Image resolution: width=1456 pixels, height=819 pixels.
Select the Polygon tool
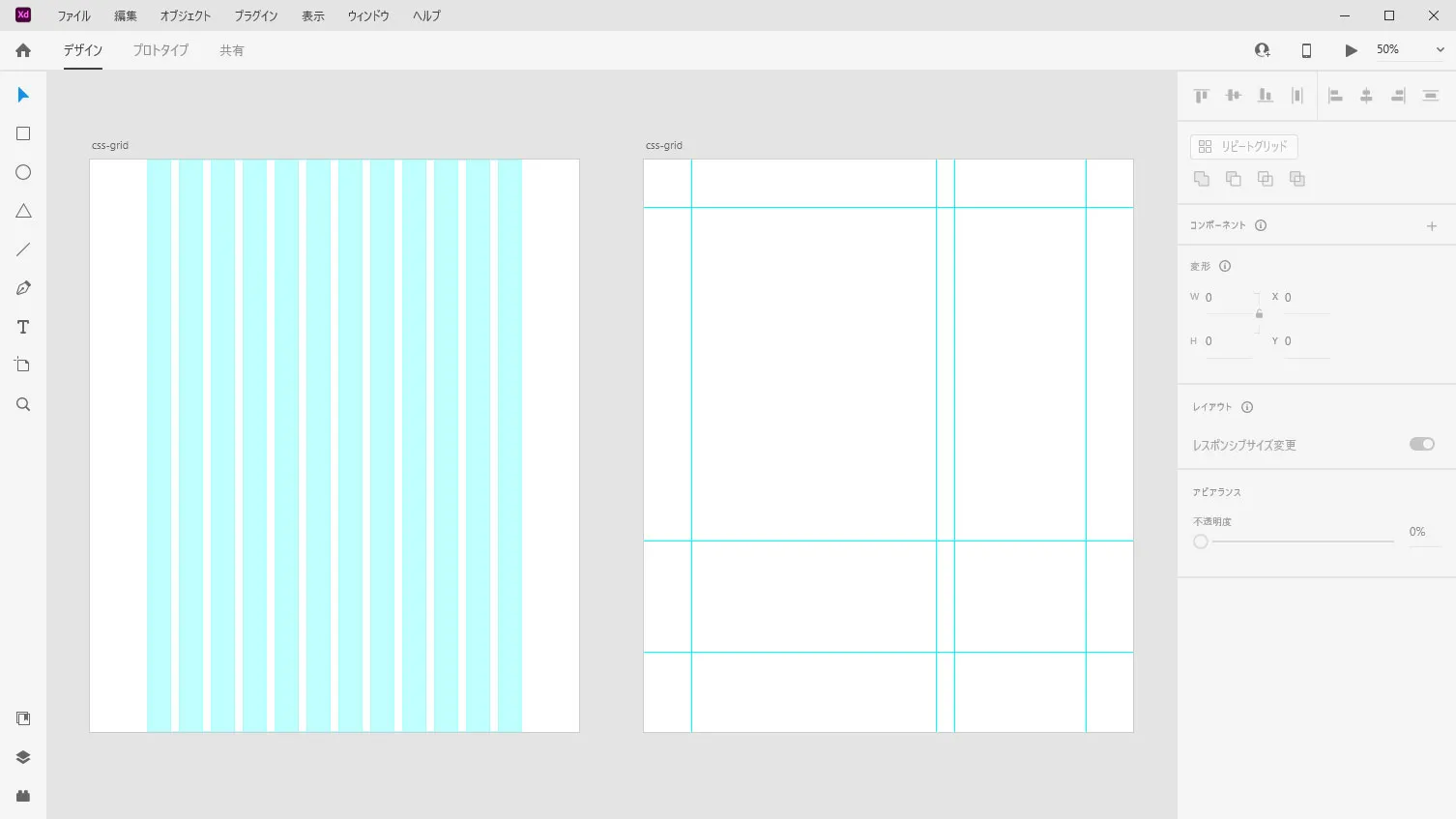point(22,210)
